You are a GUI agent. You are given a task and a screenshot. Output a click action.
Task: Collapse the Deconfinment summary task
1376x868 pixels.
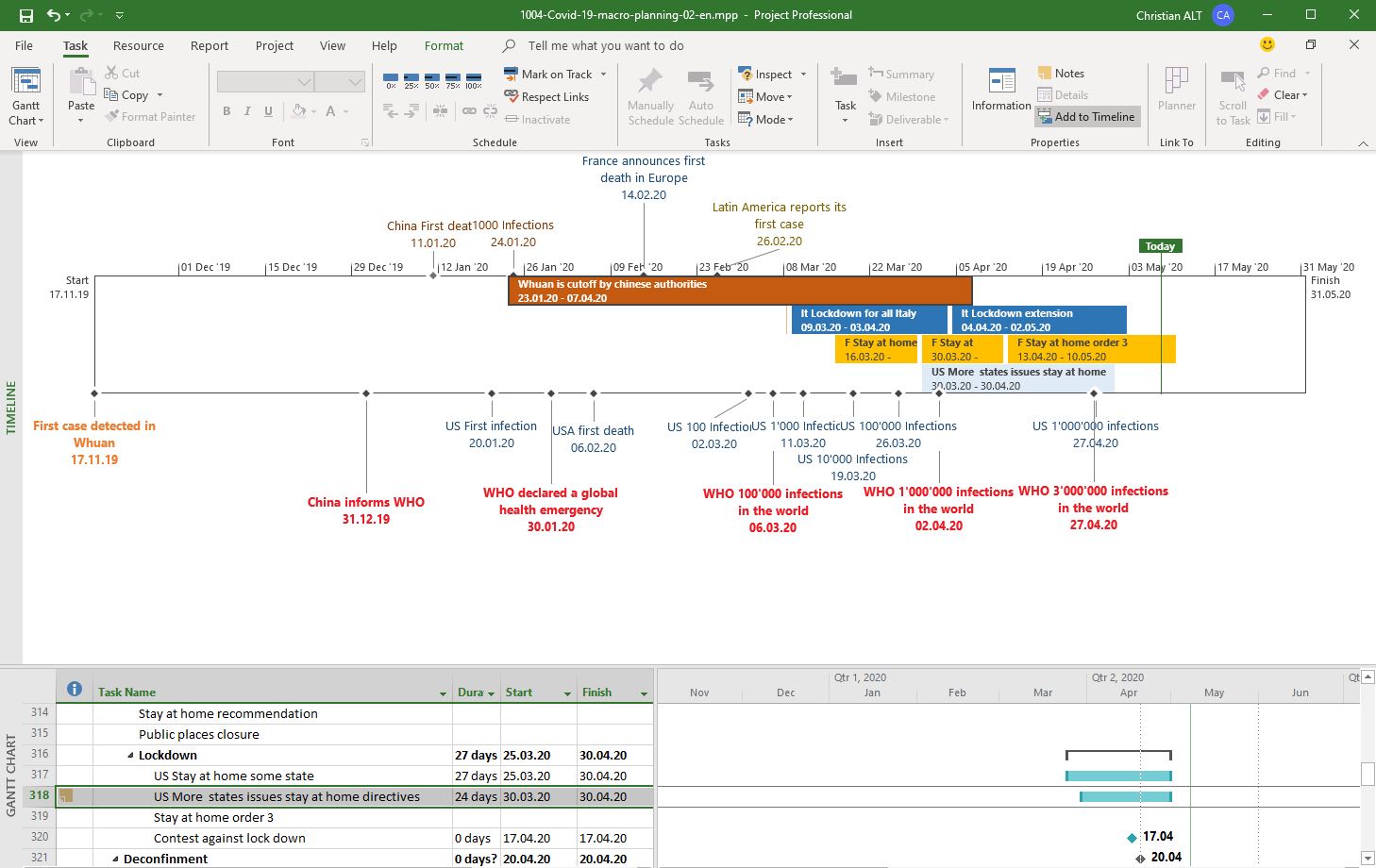click(x=116, y=859)
